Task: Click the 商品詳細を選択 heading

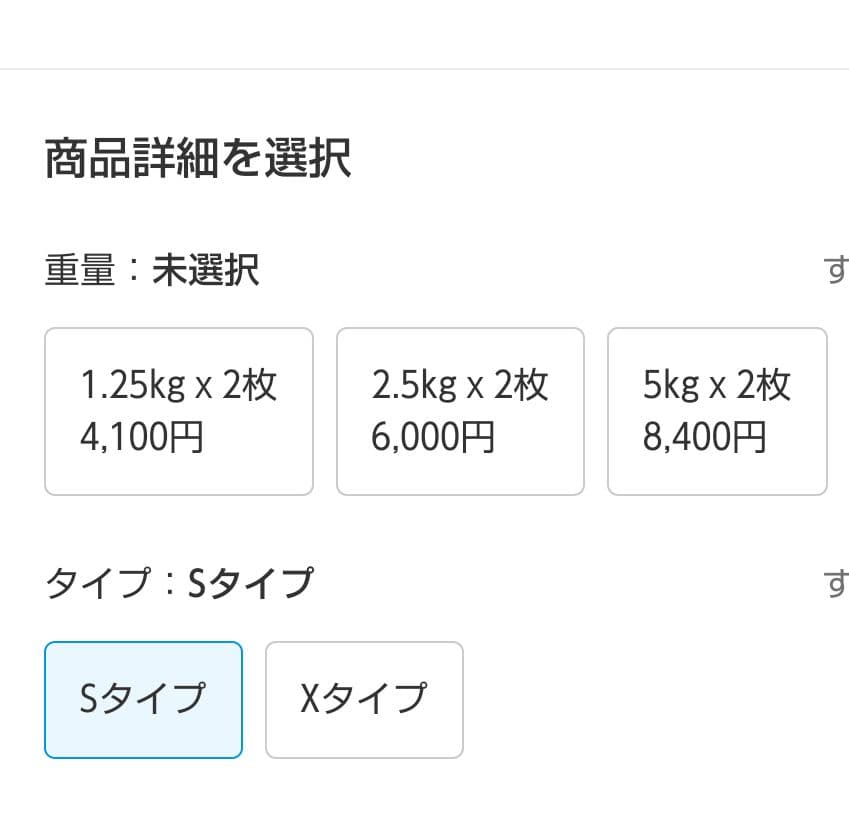Action: pyautogui.click(x=197, y=157)
